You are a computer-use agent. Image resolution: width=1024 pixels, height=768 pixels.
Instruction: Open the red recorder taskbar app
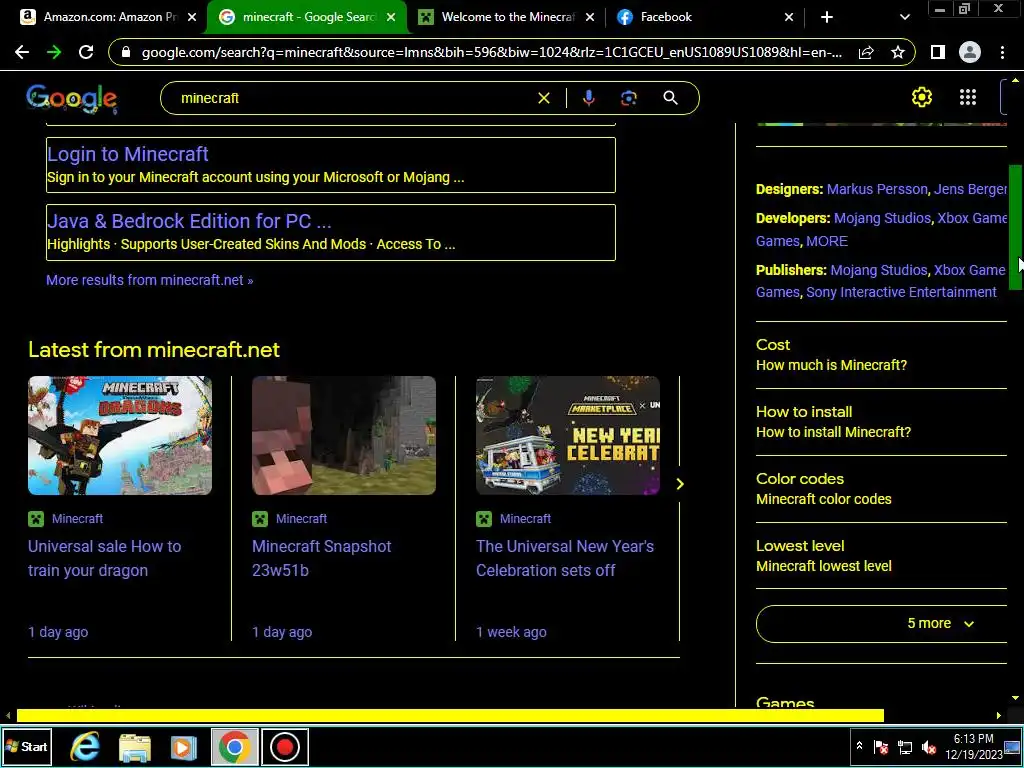pos(285,747)
